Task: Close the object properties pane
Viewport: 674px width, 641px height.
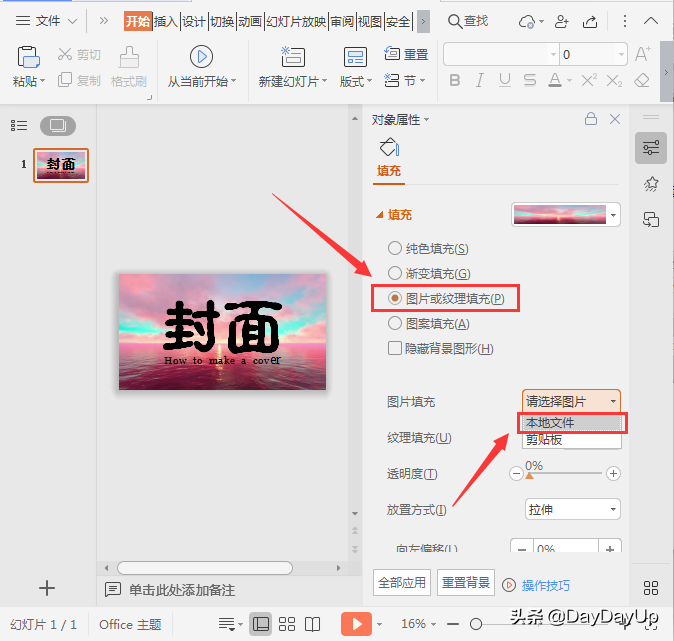Action: point(615,119)
